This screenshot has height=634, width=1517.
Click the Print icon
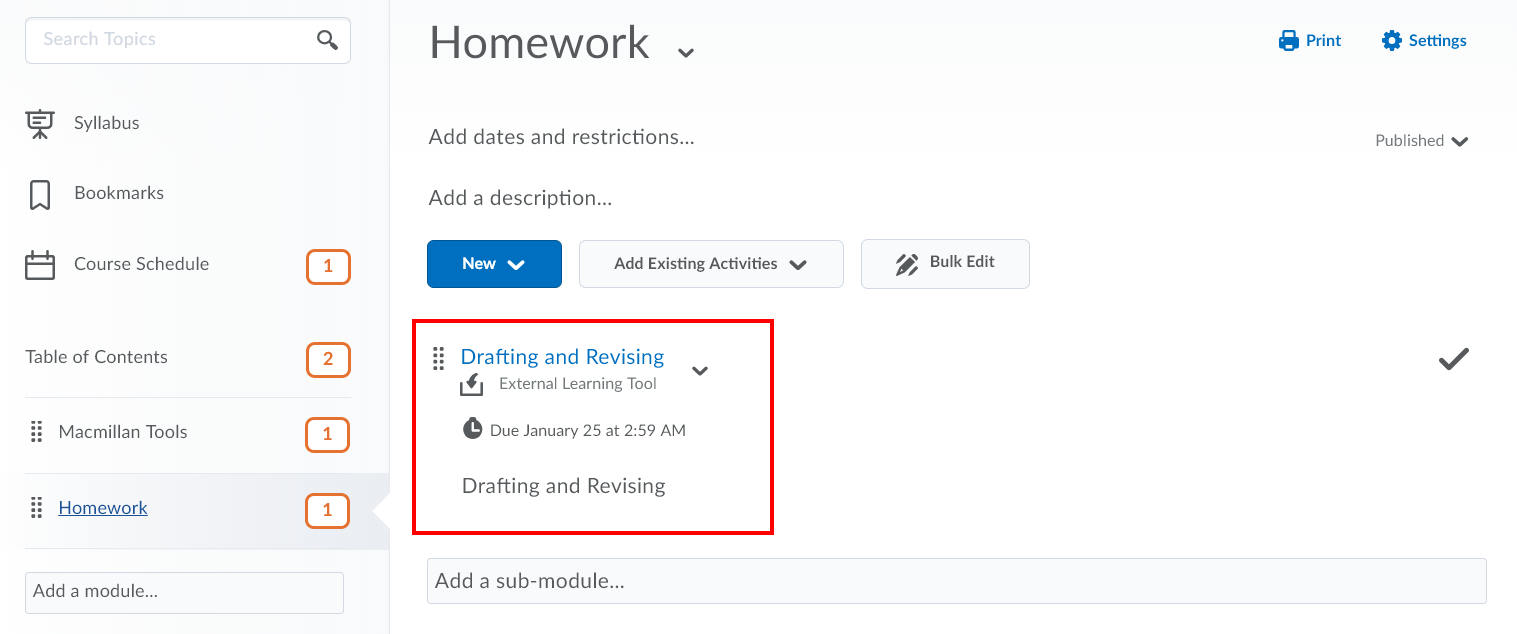[x=1287, y=40]
